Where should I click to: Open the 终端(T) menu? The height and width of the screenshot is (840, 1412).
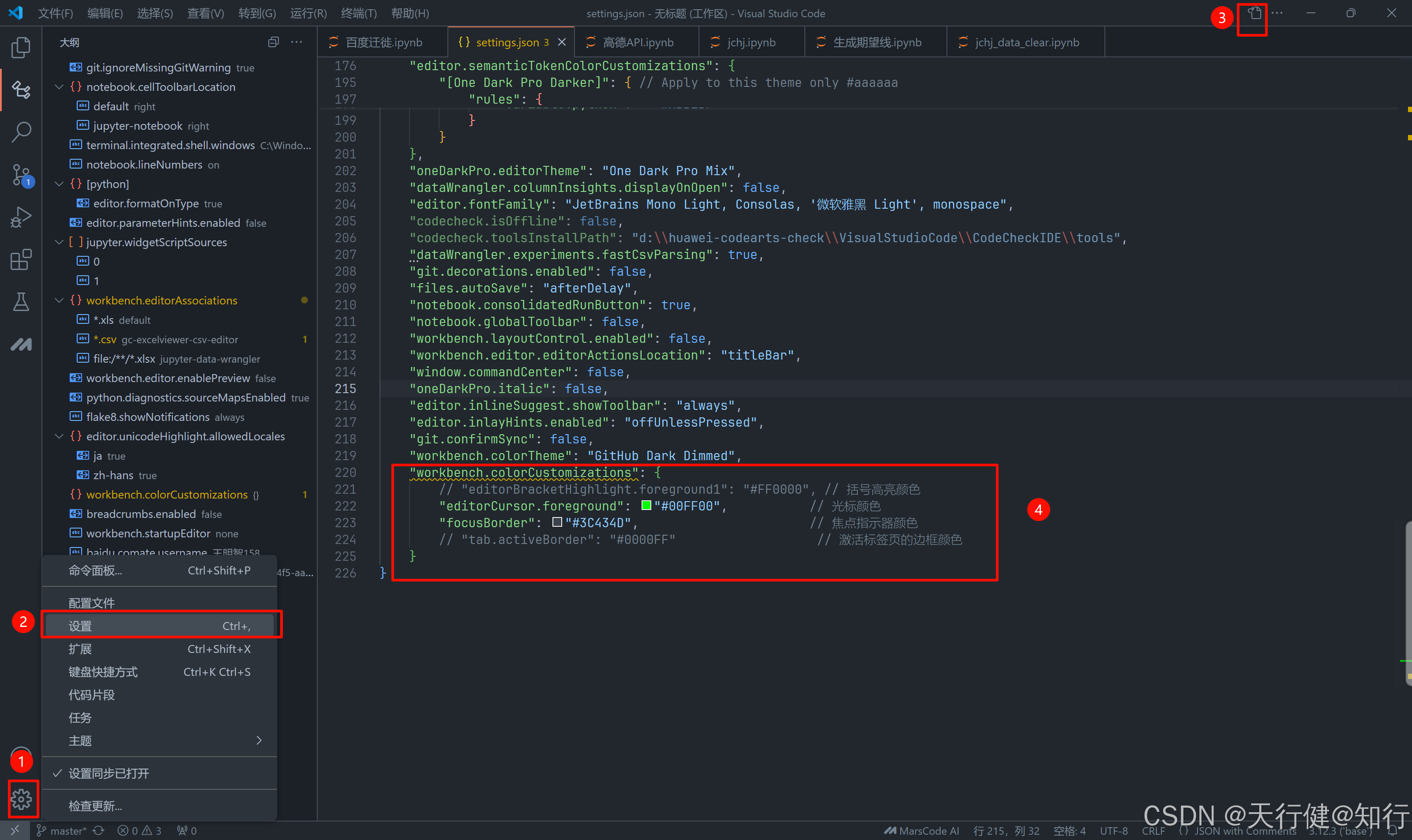[x=358, y=13]
